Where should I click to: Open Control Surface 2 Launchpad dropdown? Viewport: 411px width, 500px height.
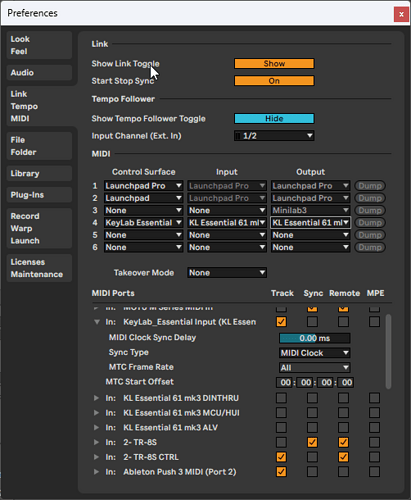point(144,198)
